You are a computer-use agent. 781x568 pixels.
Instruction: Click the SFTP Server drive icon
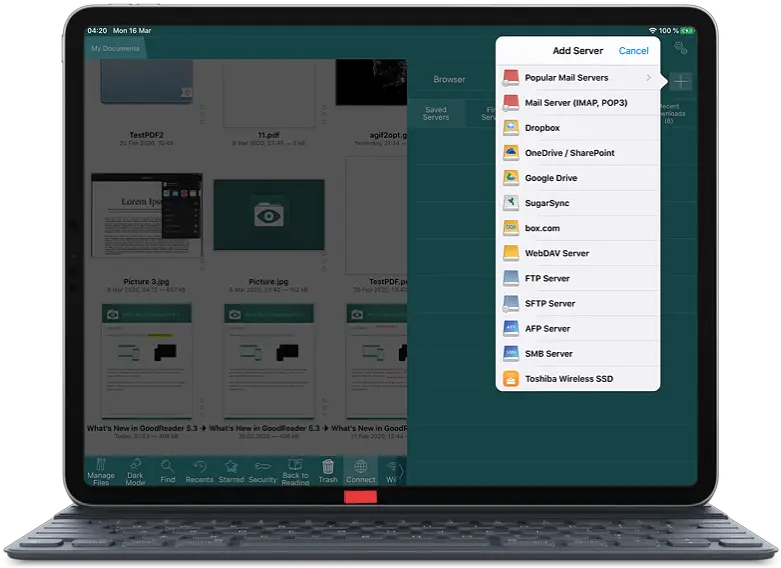(511, 303)
